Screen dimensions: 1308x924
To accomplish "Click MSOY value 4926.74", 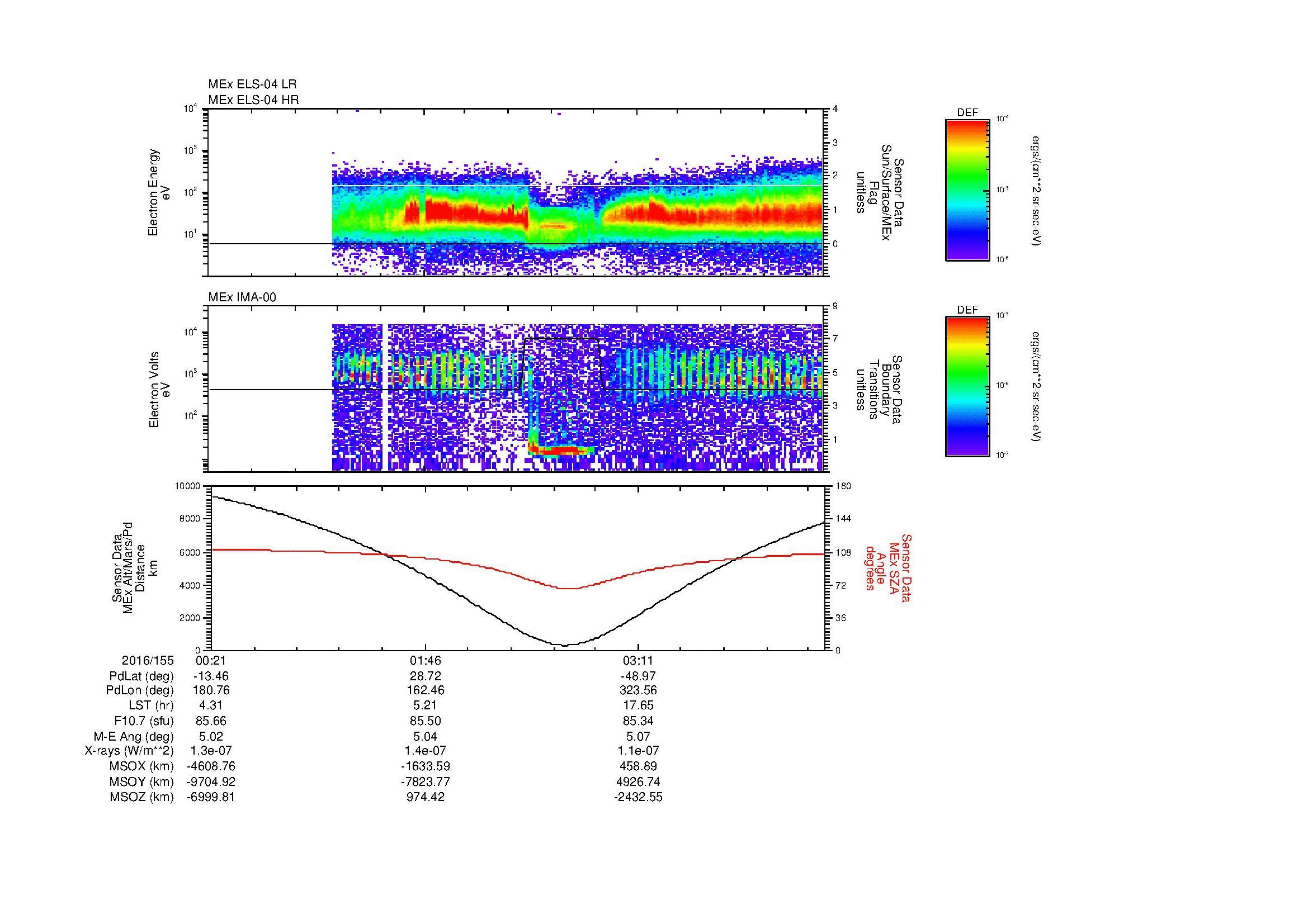I will pyautogui.click(x=638, y=781).
